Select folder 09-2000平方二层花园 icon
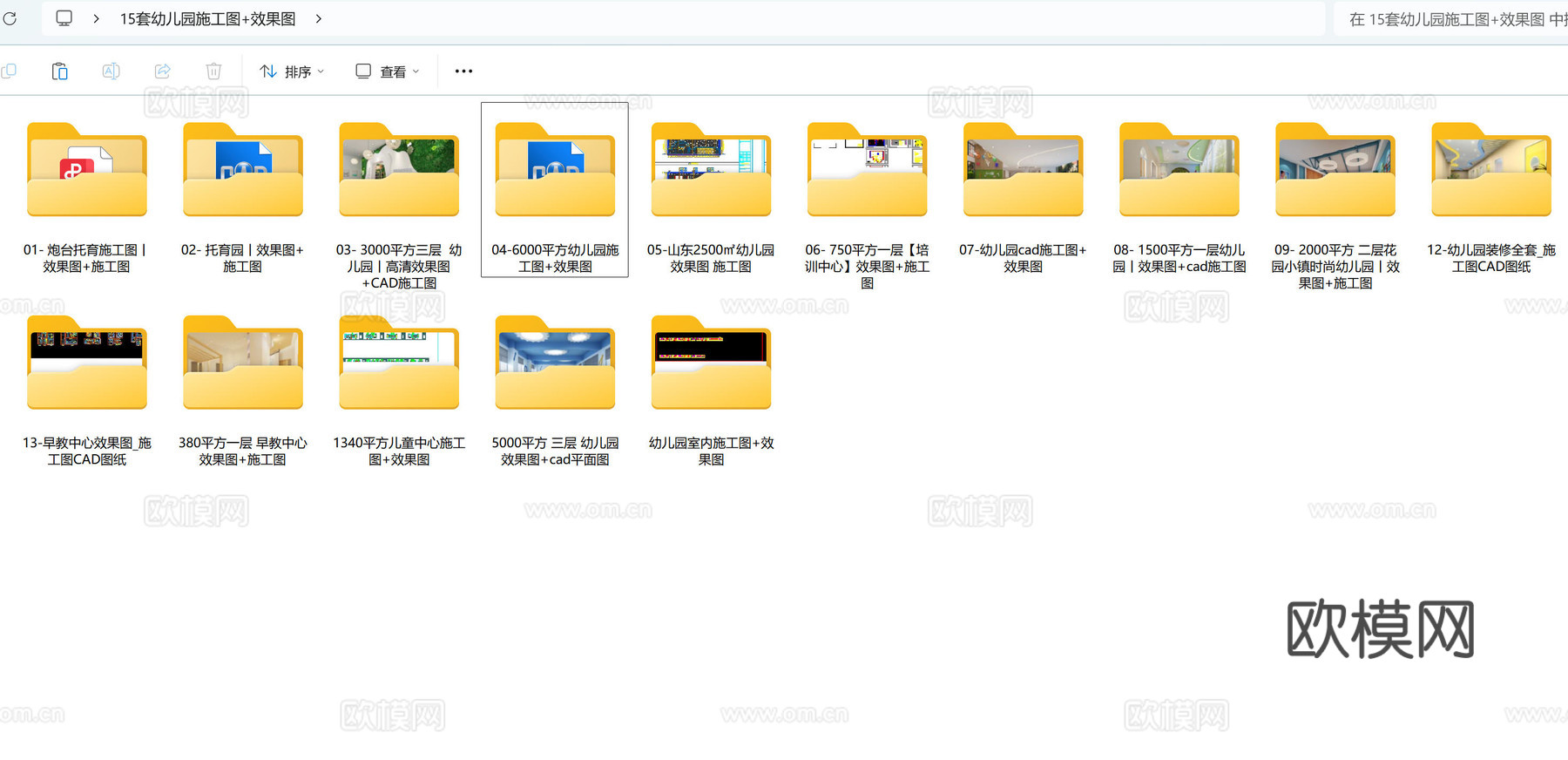The image size is (1568, 760). (1335, 170)
